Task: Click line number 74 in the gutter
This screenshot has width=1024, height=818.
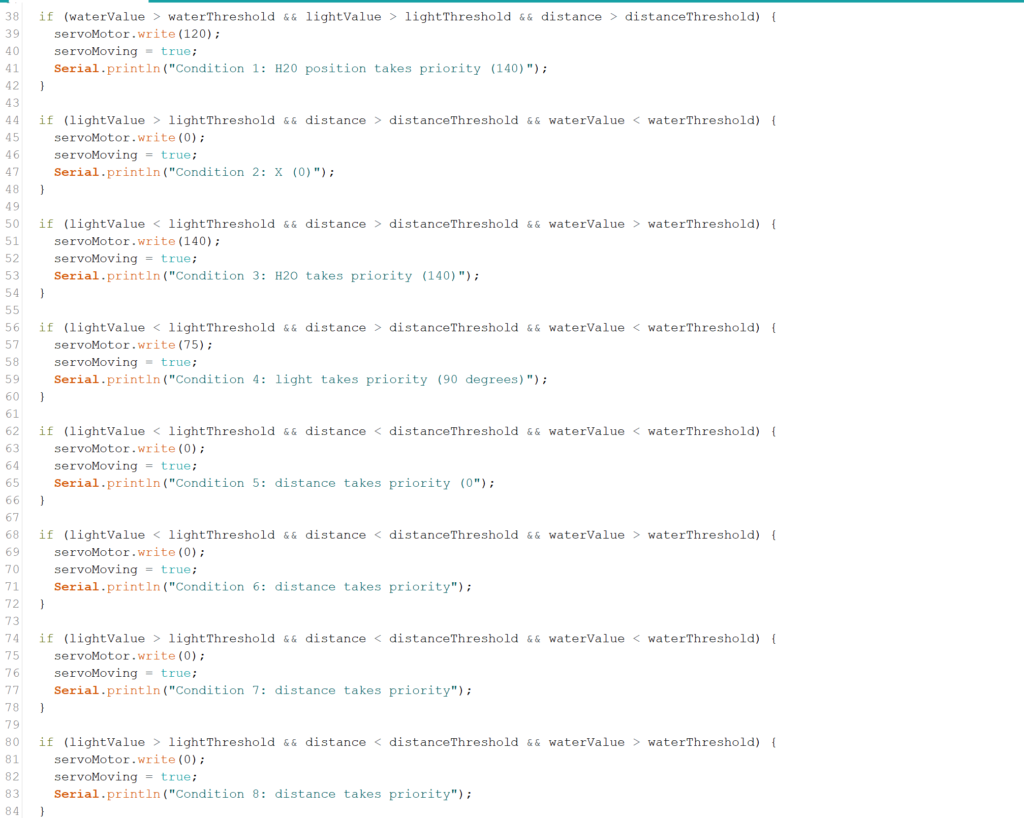Action: pos(12,639)
